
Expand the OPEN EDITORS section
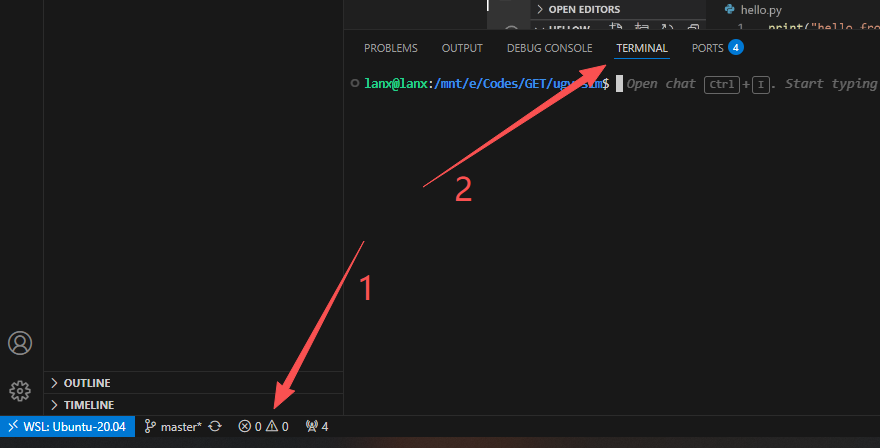[618, 10]
